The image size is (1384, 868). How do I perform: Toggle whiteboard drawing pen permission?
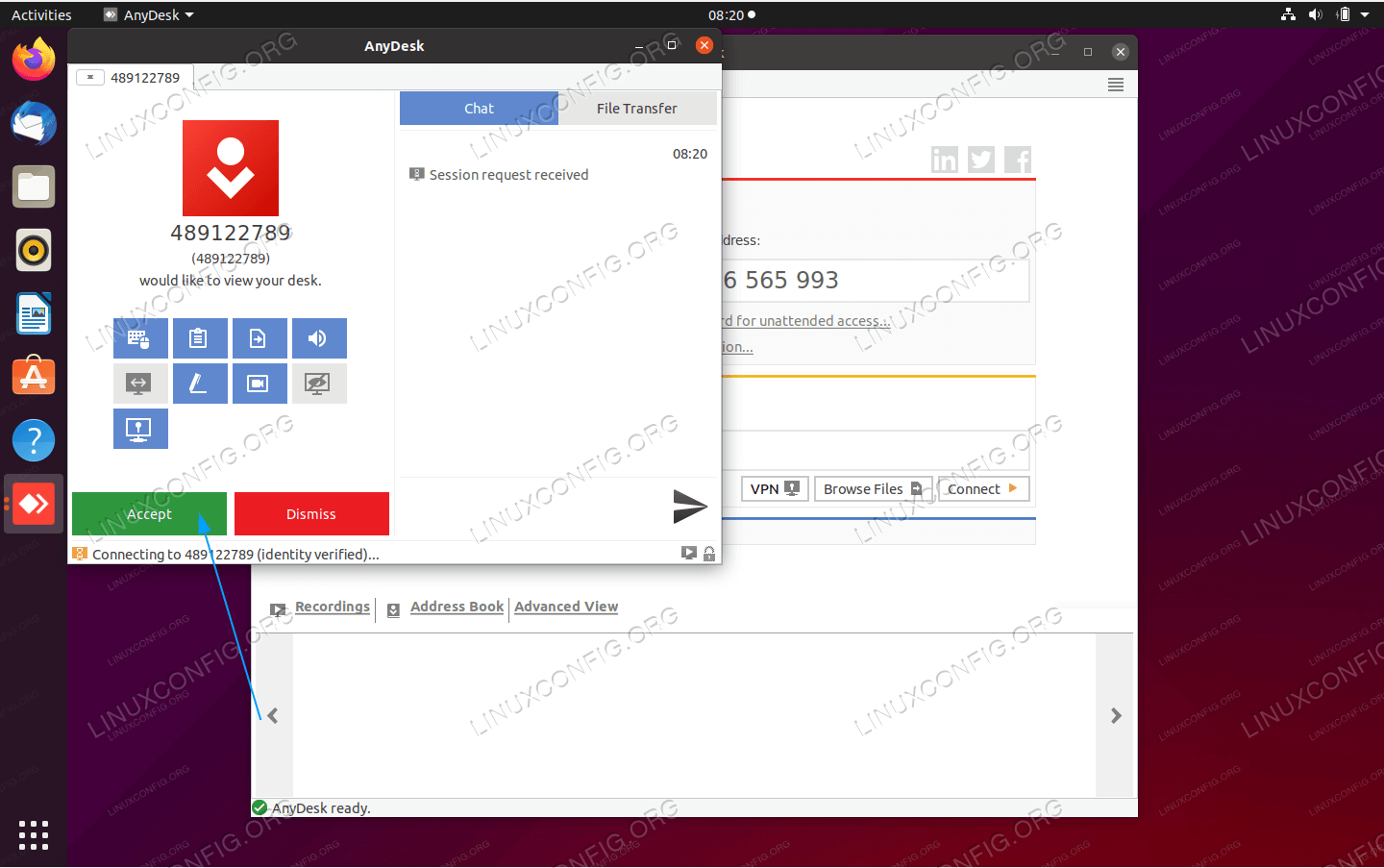tap(200, 384)
